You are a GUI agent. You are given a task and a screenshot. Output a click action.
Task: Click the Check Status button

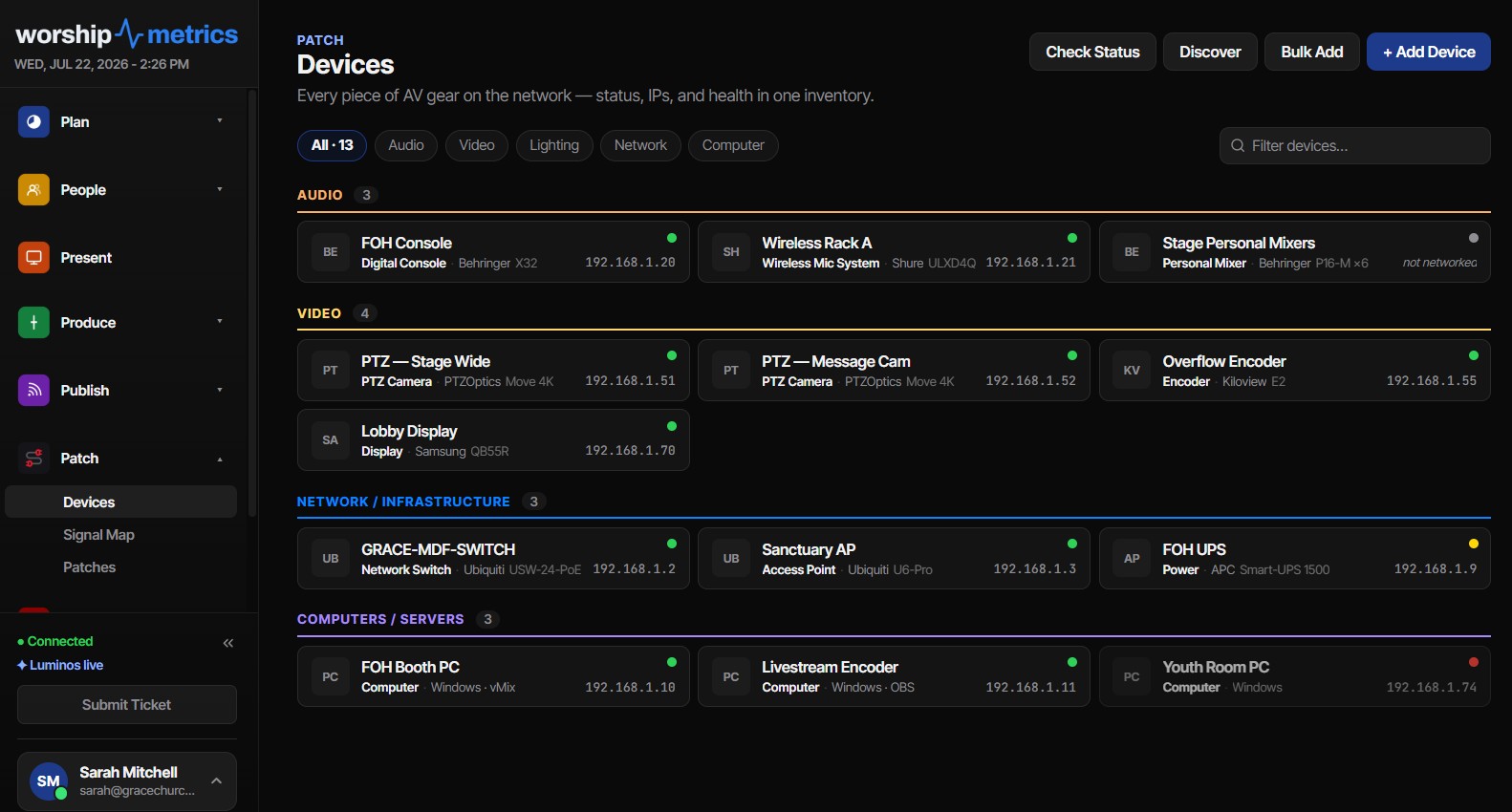point(1092,52)
